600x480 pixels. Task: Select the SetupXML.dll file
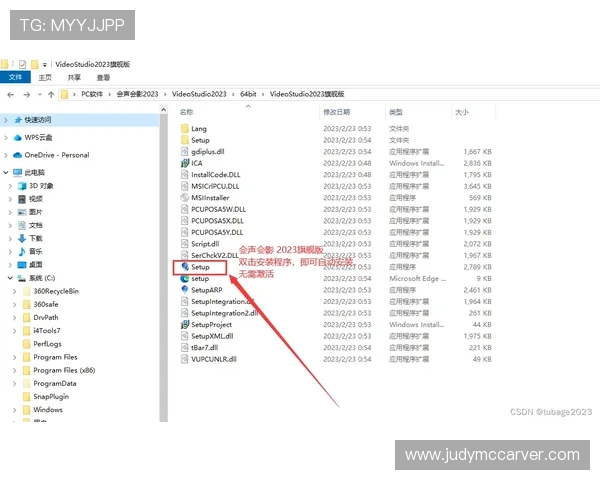(212, 336)
